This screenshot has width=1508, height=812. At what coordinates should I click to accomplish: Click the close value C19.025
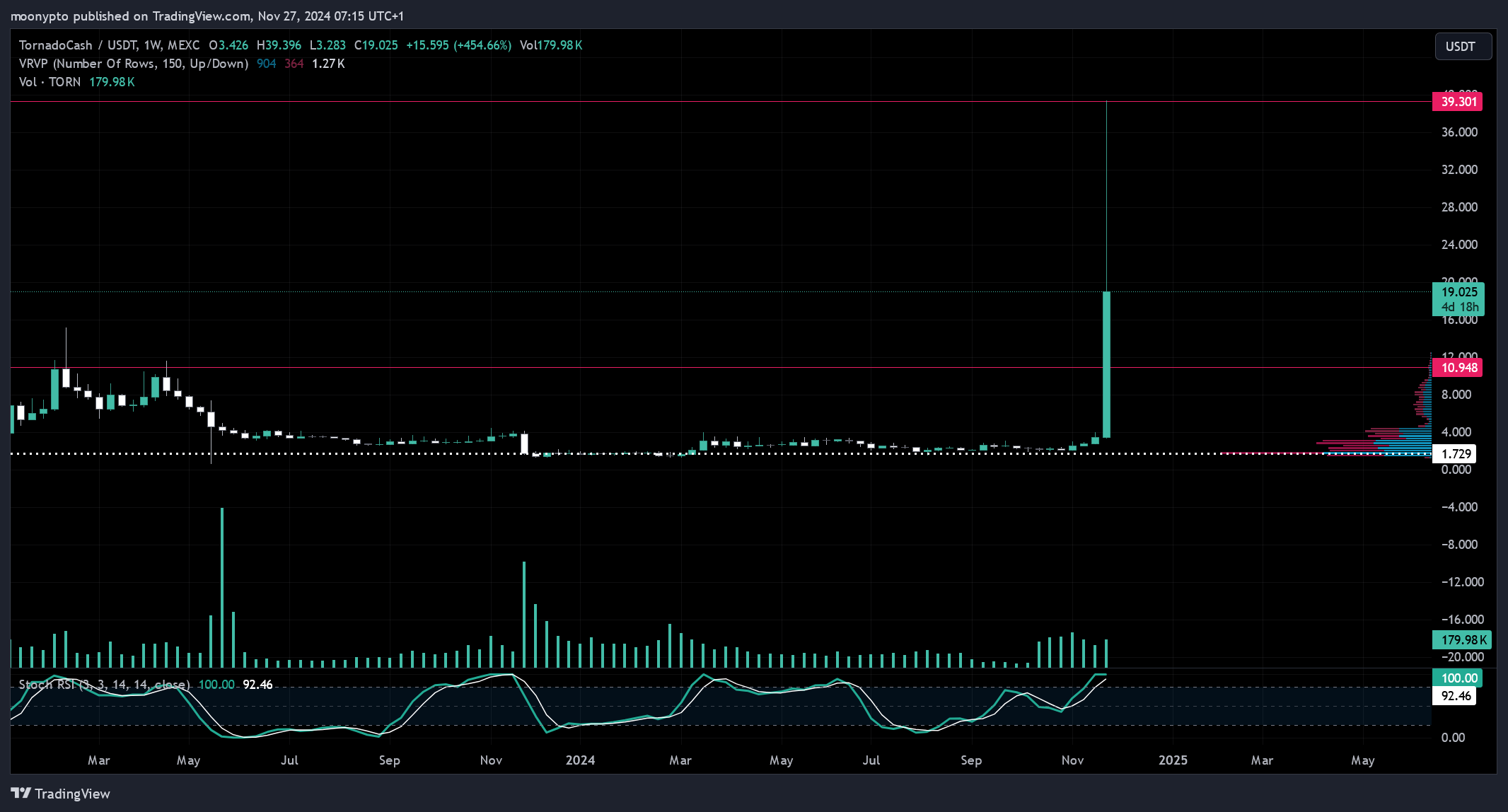[x=376, y=45]
